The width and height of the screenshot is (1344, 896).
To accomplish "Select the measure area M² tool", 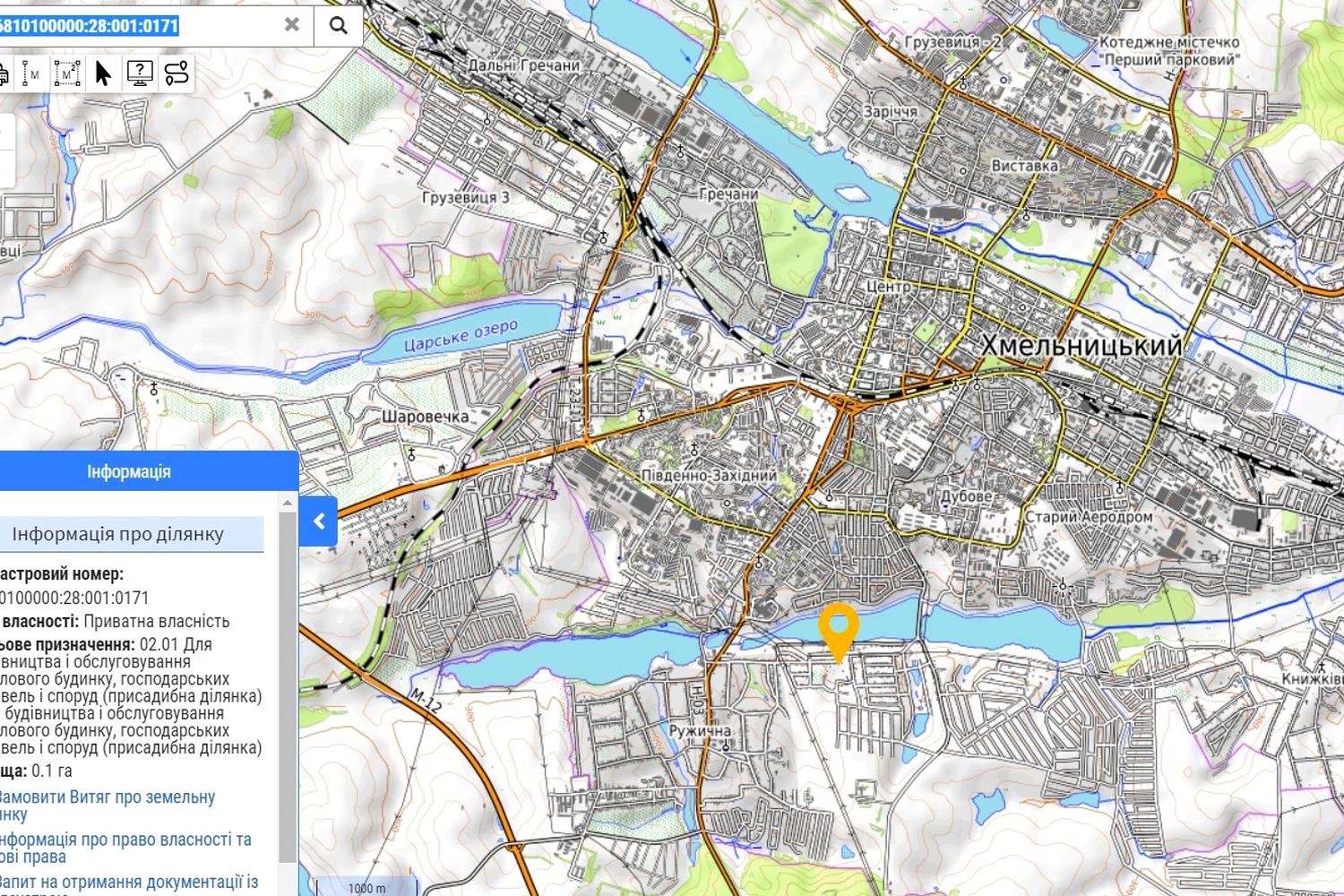I will point(67,73).
